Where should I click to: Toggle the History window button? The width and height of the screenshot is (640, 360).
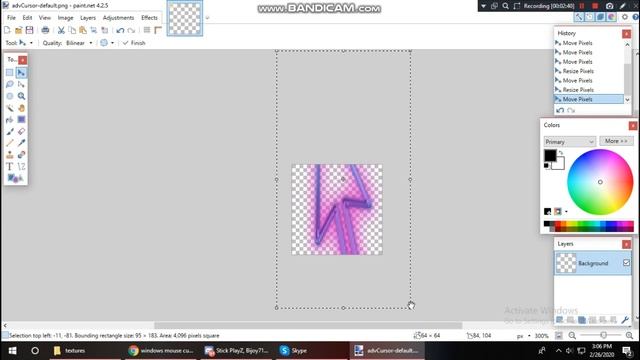click(x=589, y=17)
